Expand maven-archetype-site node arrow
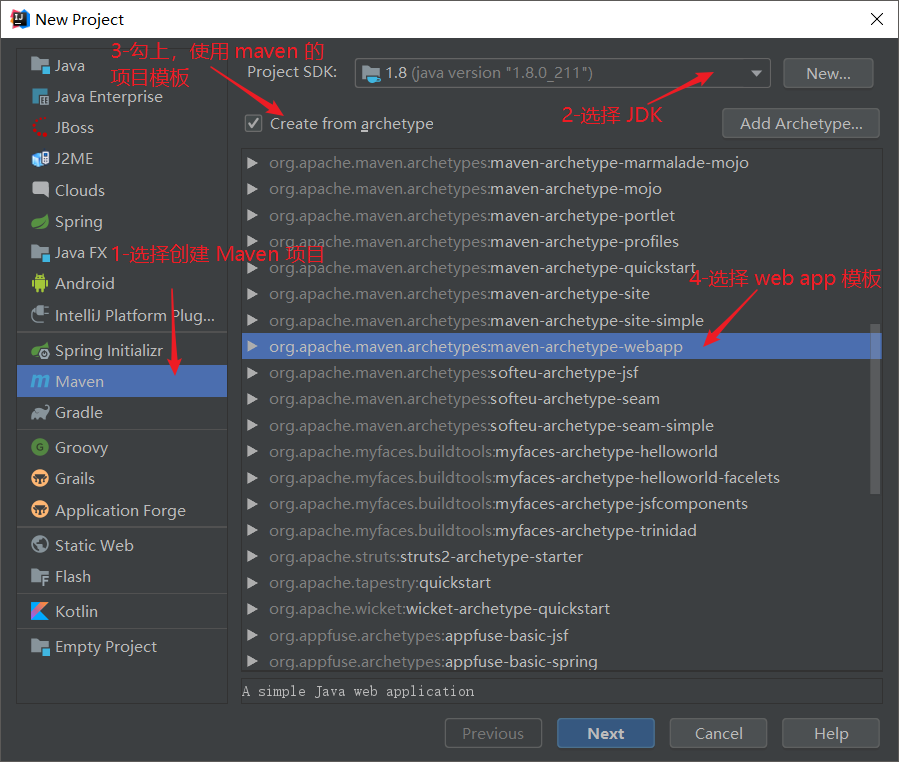899x762 pixels. pos(252,294)
